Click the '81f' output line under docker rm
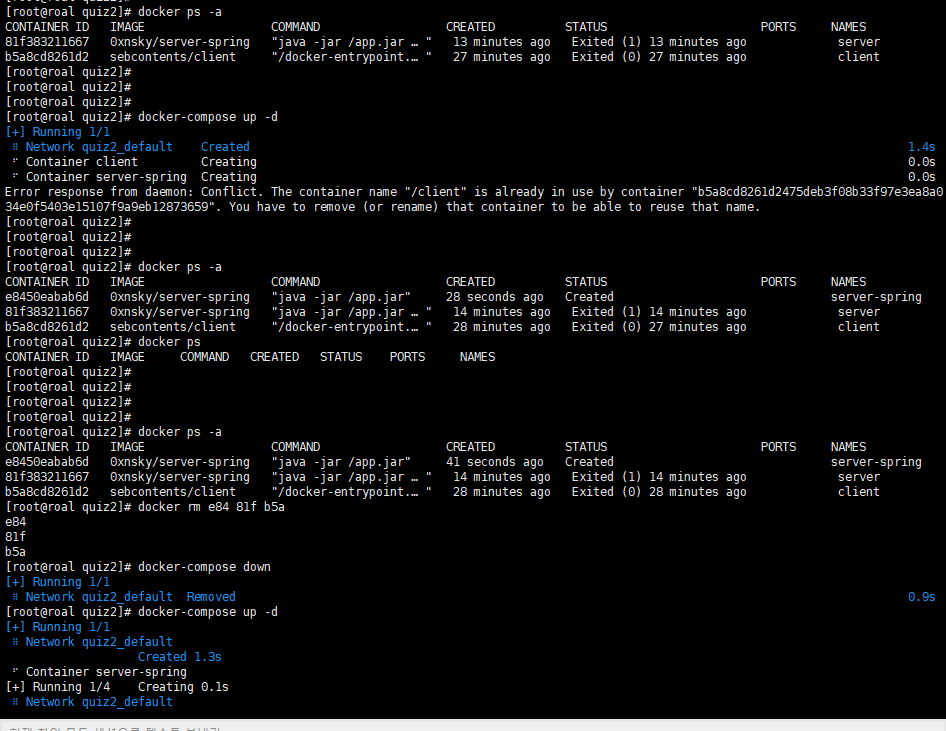This screenshot has height=731, width=946. pyautogui.click(x=16, y=537)
